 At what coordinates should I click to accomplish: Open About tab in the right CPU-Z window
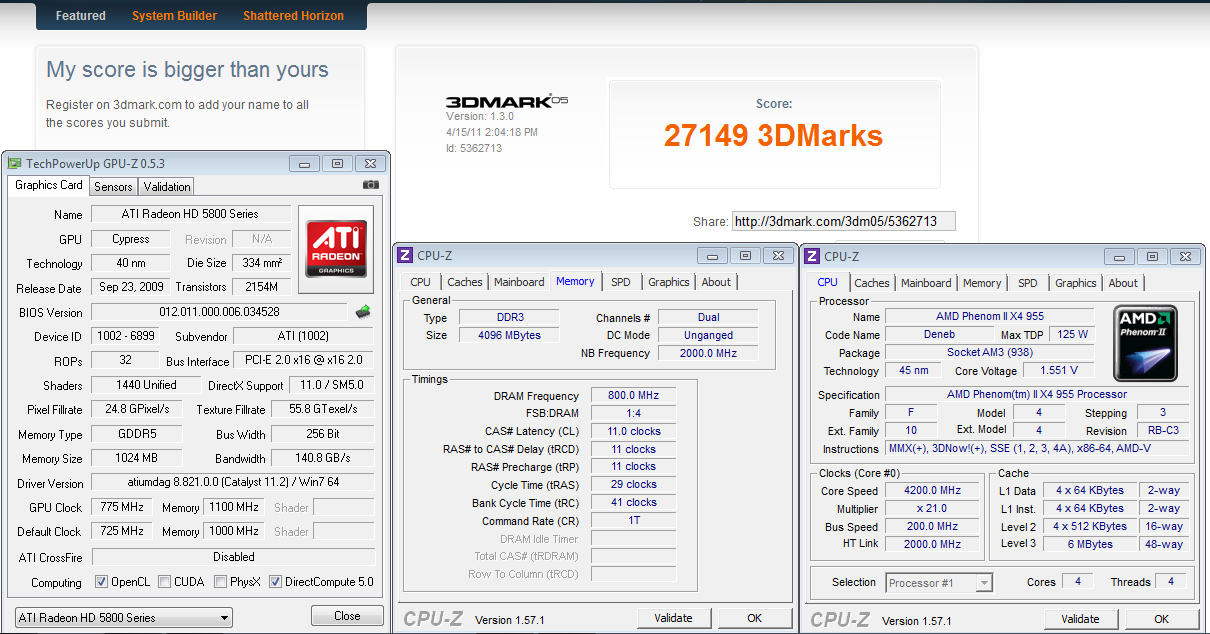[1123, 283]
